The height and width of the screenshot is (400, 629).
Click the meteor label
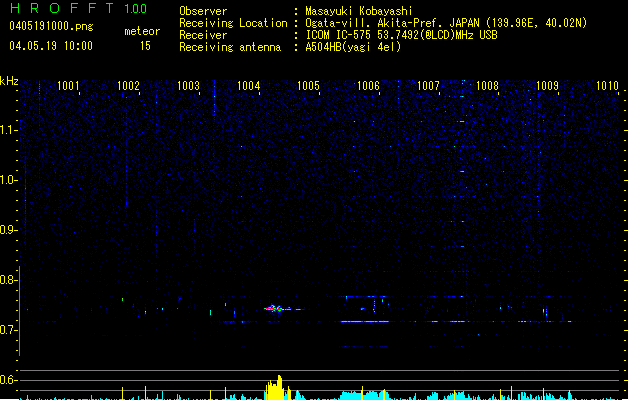tap(142, 31)
